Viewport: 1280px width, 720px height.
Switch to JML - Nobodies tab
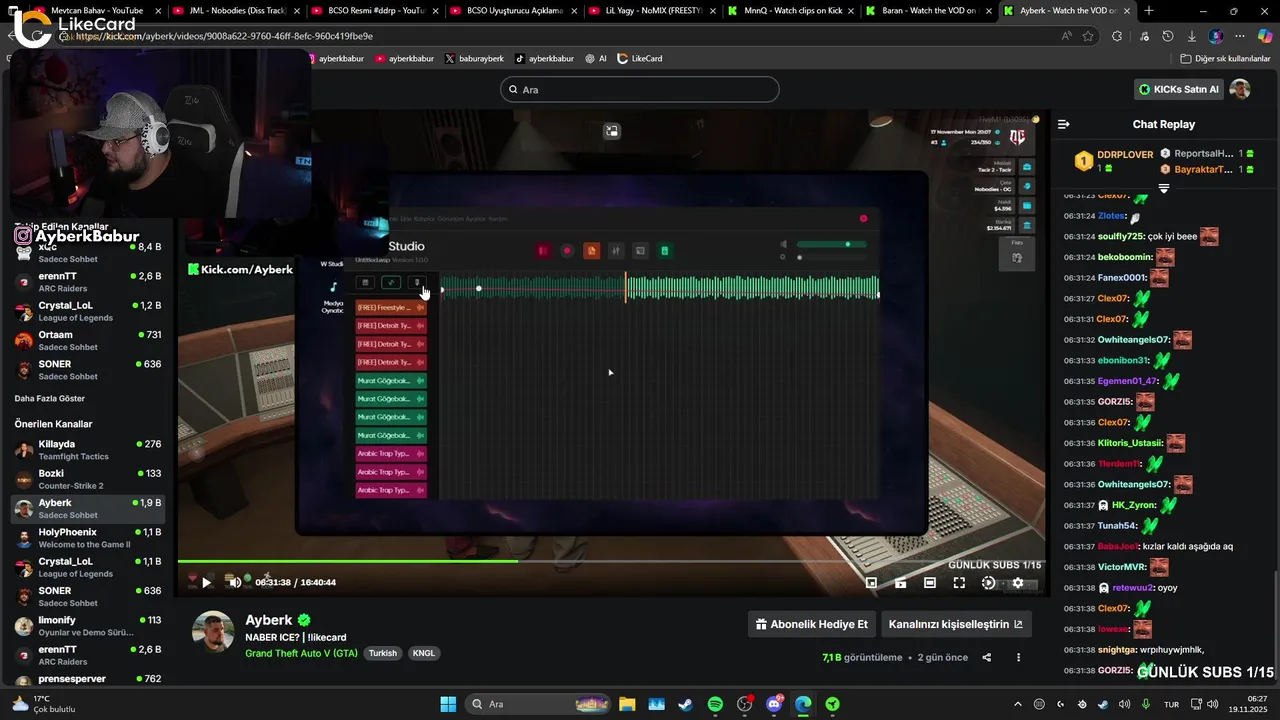click(234, 11)
